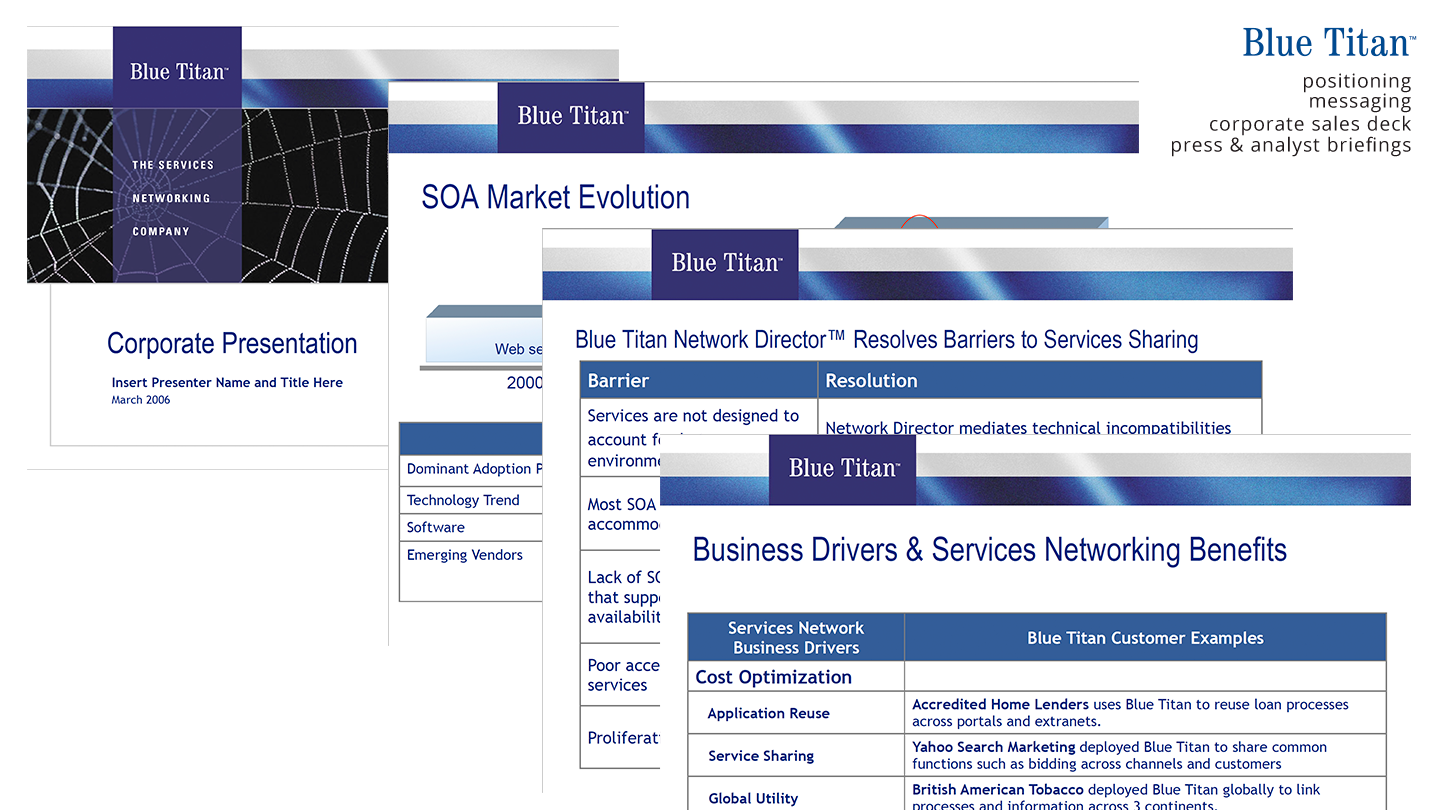
Task: Click the 'March 2006' date
Action: [141, 400]
